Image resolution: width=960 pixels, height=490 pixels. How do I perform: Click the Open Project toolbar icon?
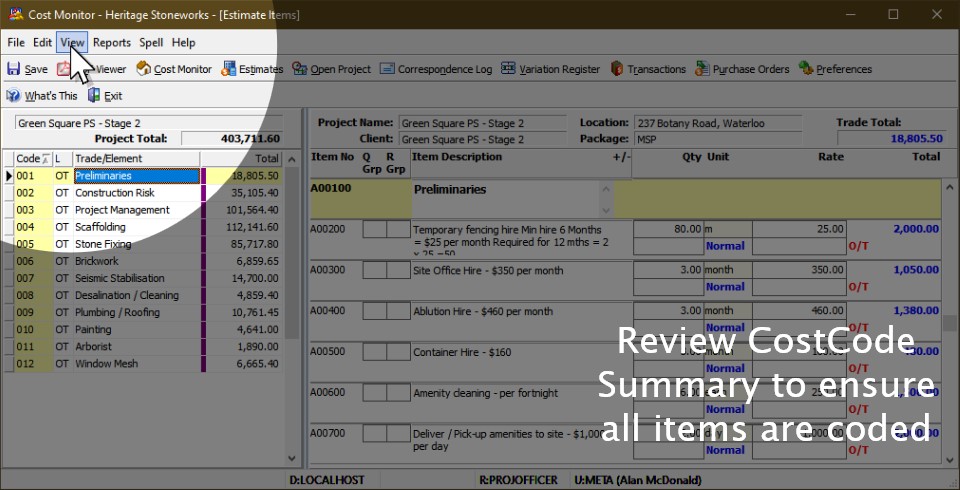(x=299, y=69)
